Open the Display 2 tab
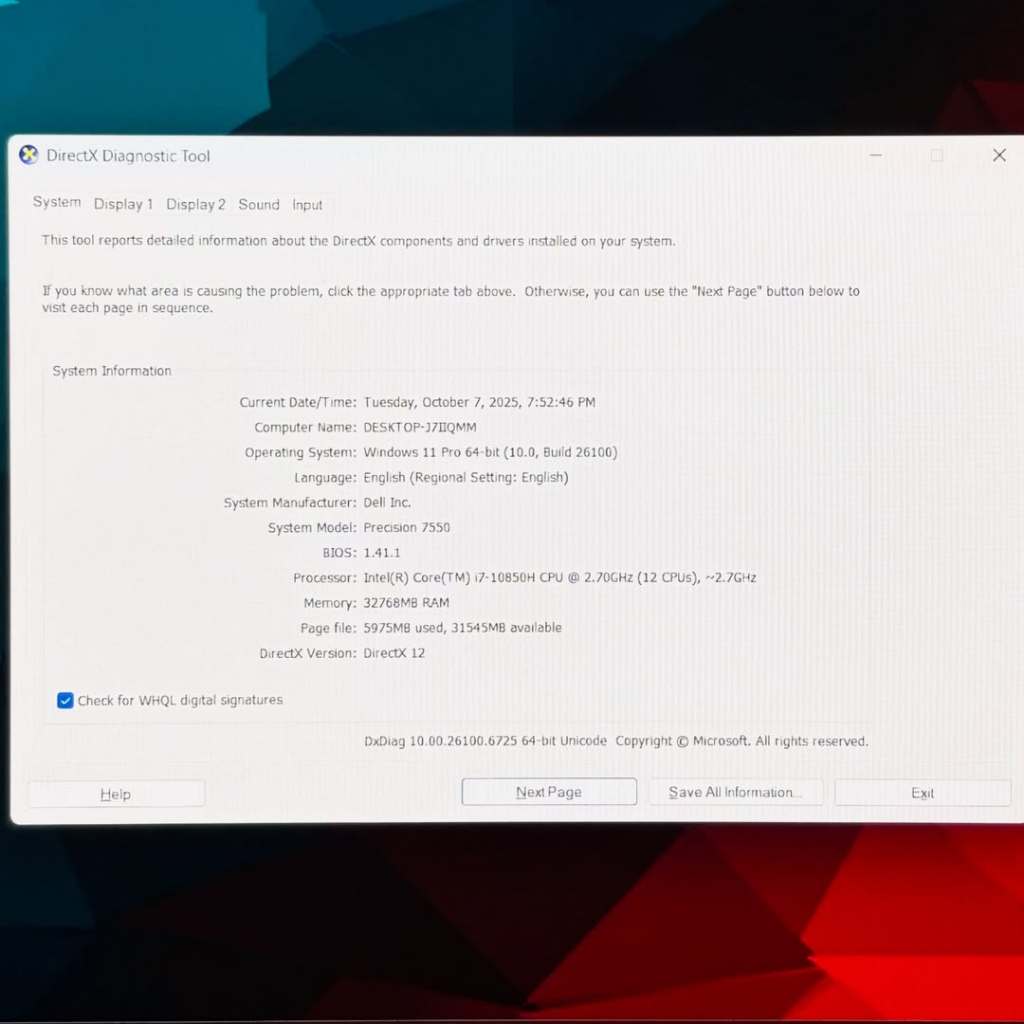1024x1024 pixels. tap(196, 204)
